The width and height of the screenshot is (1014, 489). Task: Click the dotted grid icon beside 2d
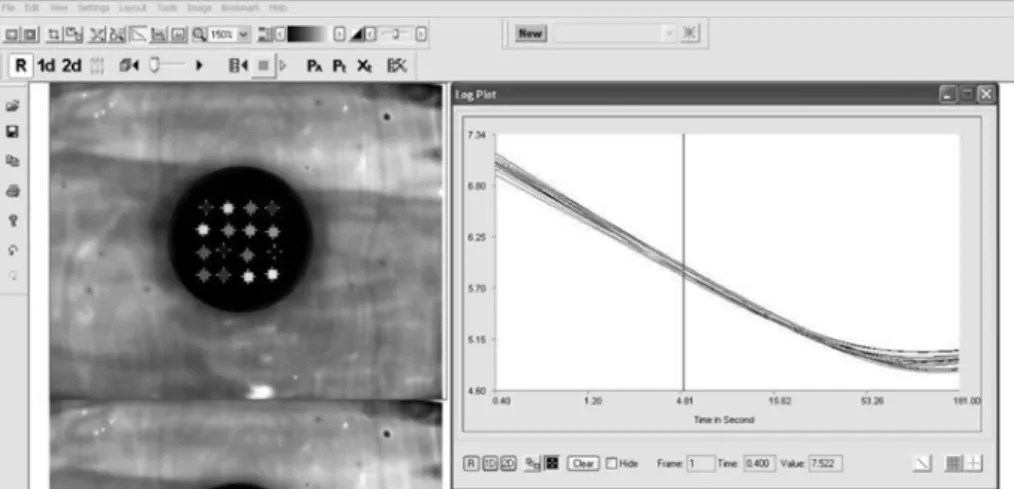(96, 65)
